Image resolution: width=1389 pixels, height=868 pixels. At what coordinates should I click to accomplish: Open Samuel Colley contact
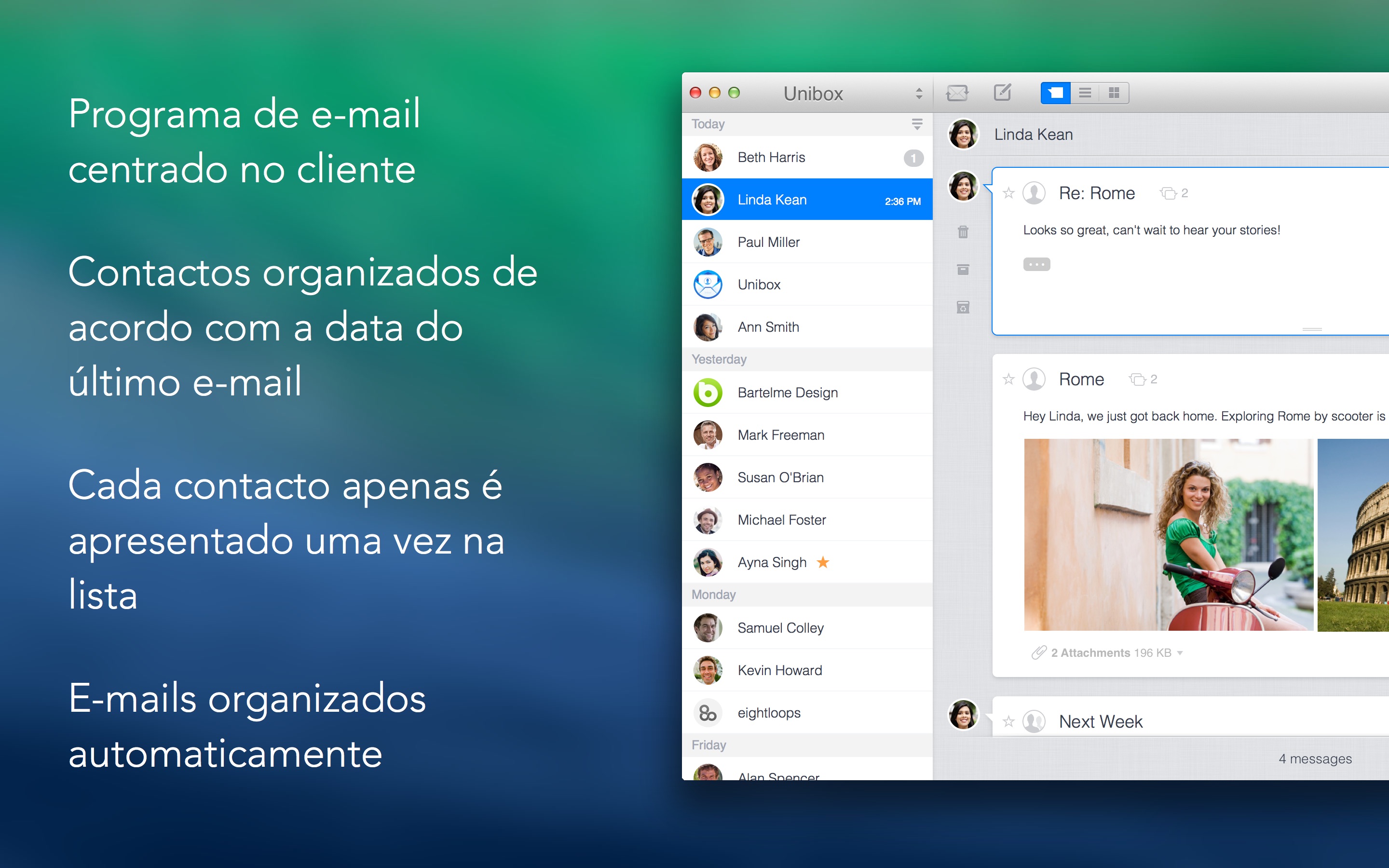click(807, 628)
